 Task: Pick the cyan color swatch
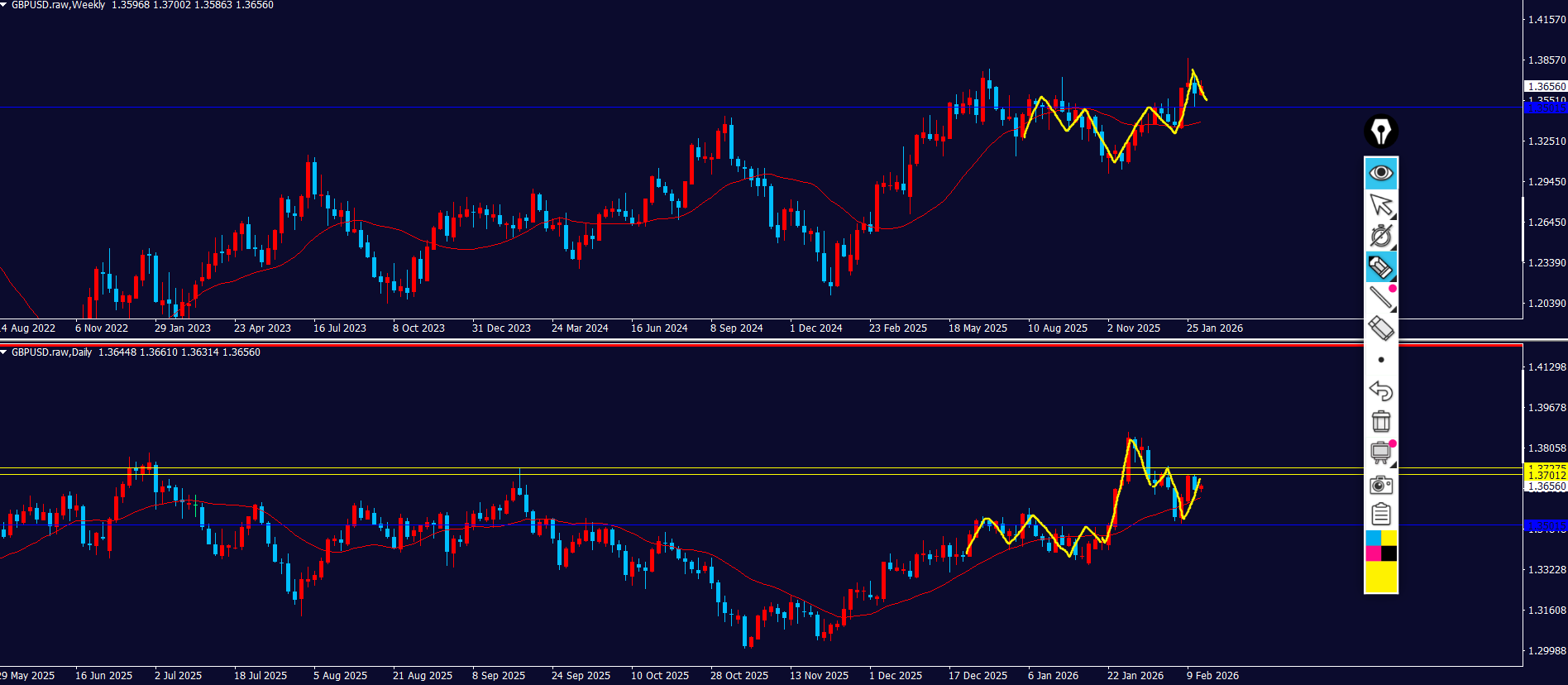pyautogui.click(x=1373, y=539)
